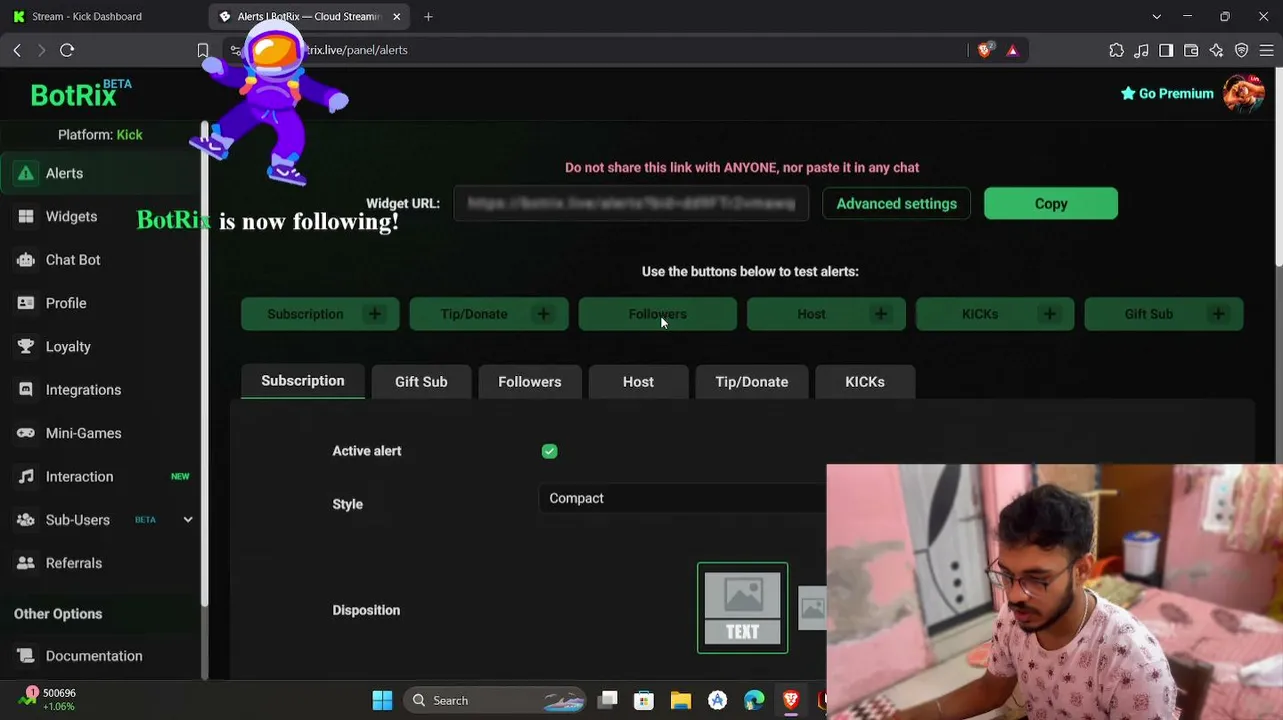This screenshot has width=1283, height=720.
Task: Open the Brave Wallet icon
Action: point(1191,50)
